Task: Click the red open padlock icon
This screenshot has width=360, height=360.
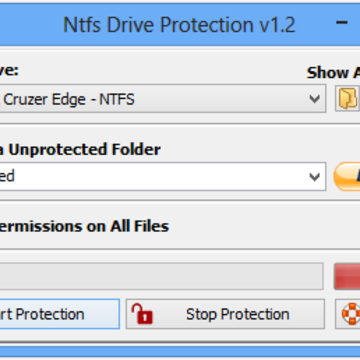Action: pos(142,313)
